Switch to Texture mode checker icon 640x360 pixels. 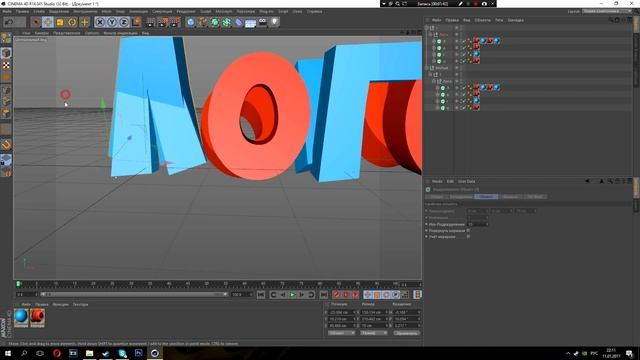coord(6,65)
